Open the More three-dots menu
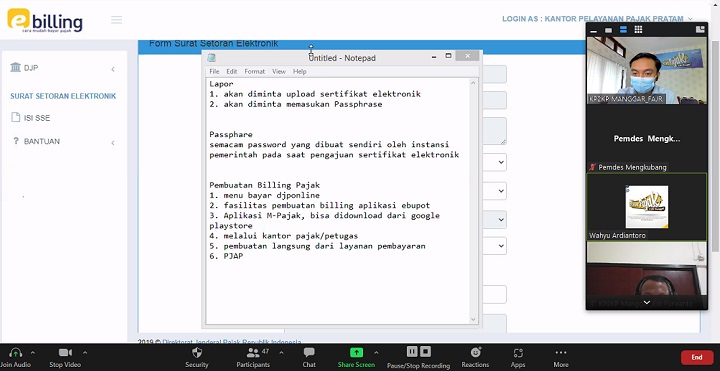The width and height of the screenshot is (720, 371). coord(561,353)
